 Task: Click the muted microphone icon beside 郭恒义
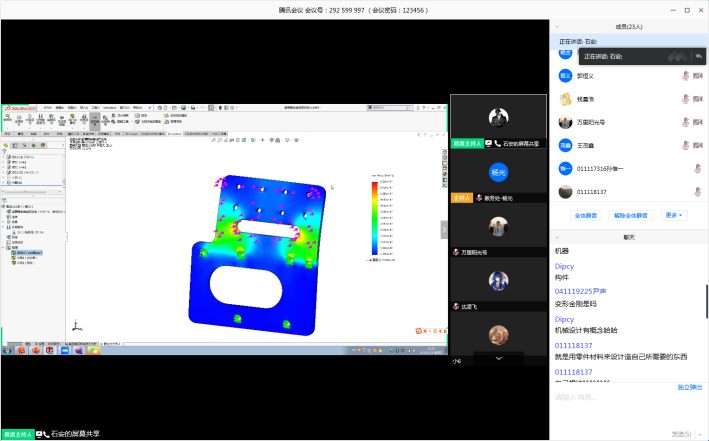(685, 76)
